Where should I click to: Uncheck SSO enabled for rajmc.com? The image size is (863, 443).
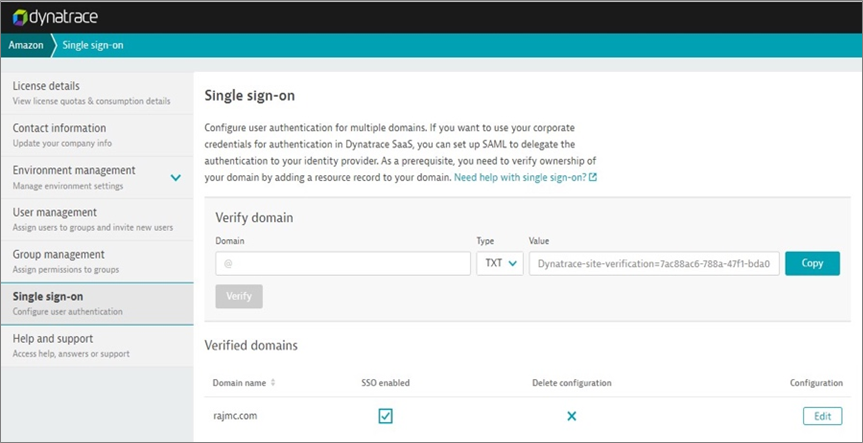385,416
